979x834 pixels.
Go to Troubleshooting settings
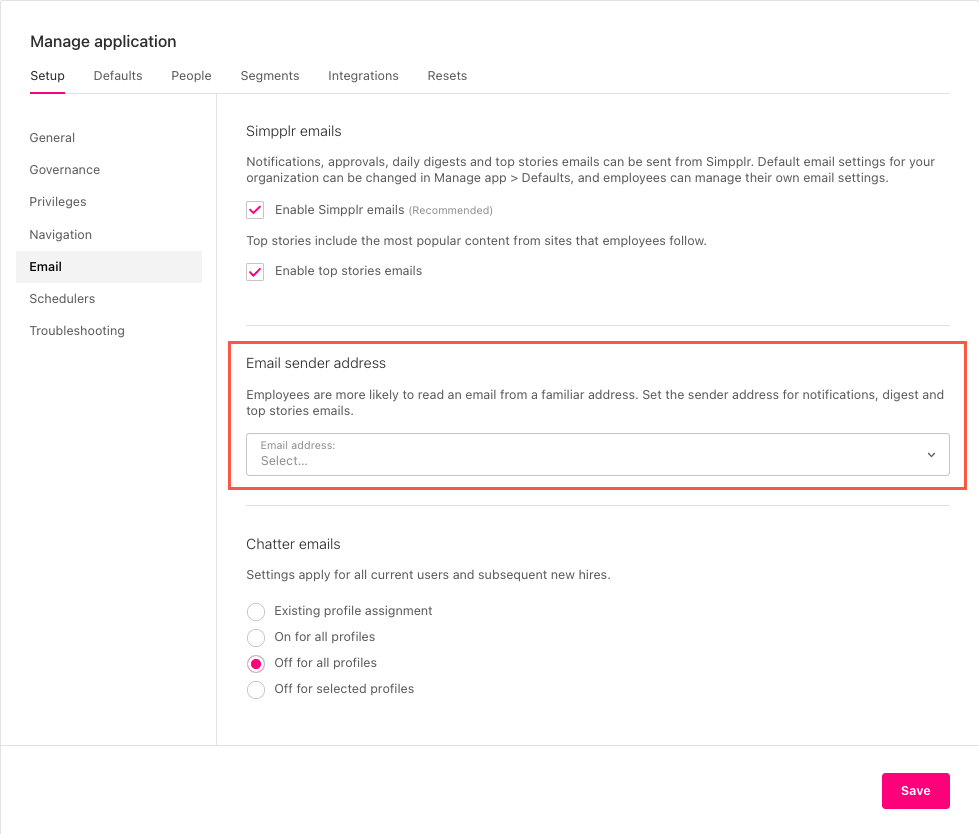(77, 330)
